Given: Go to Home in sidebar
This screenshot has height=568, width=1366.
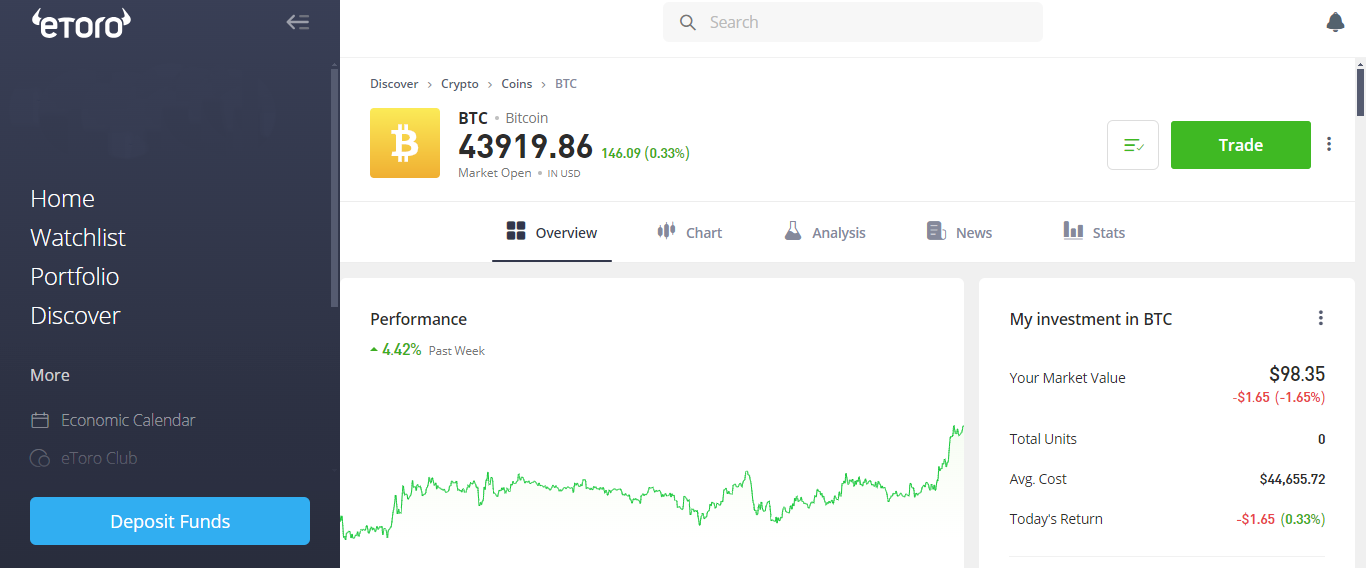Looking at the screenshot, I should click(x=62, y=199).
